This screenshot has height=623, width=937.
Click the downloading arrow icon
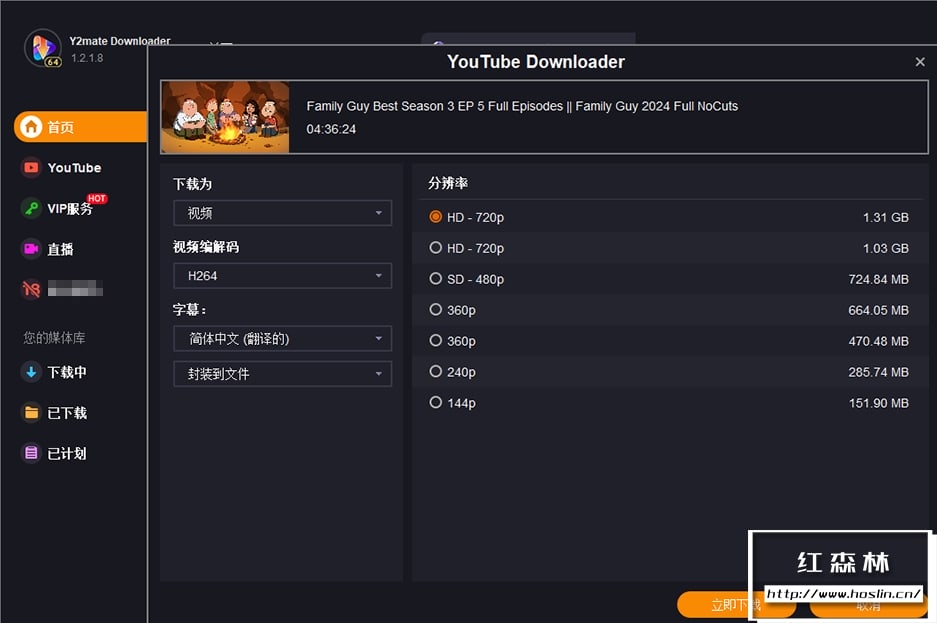pyautogui.click(x=31, y=372)
